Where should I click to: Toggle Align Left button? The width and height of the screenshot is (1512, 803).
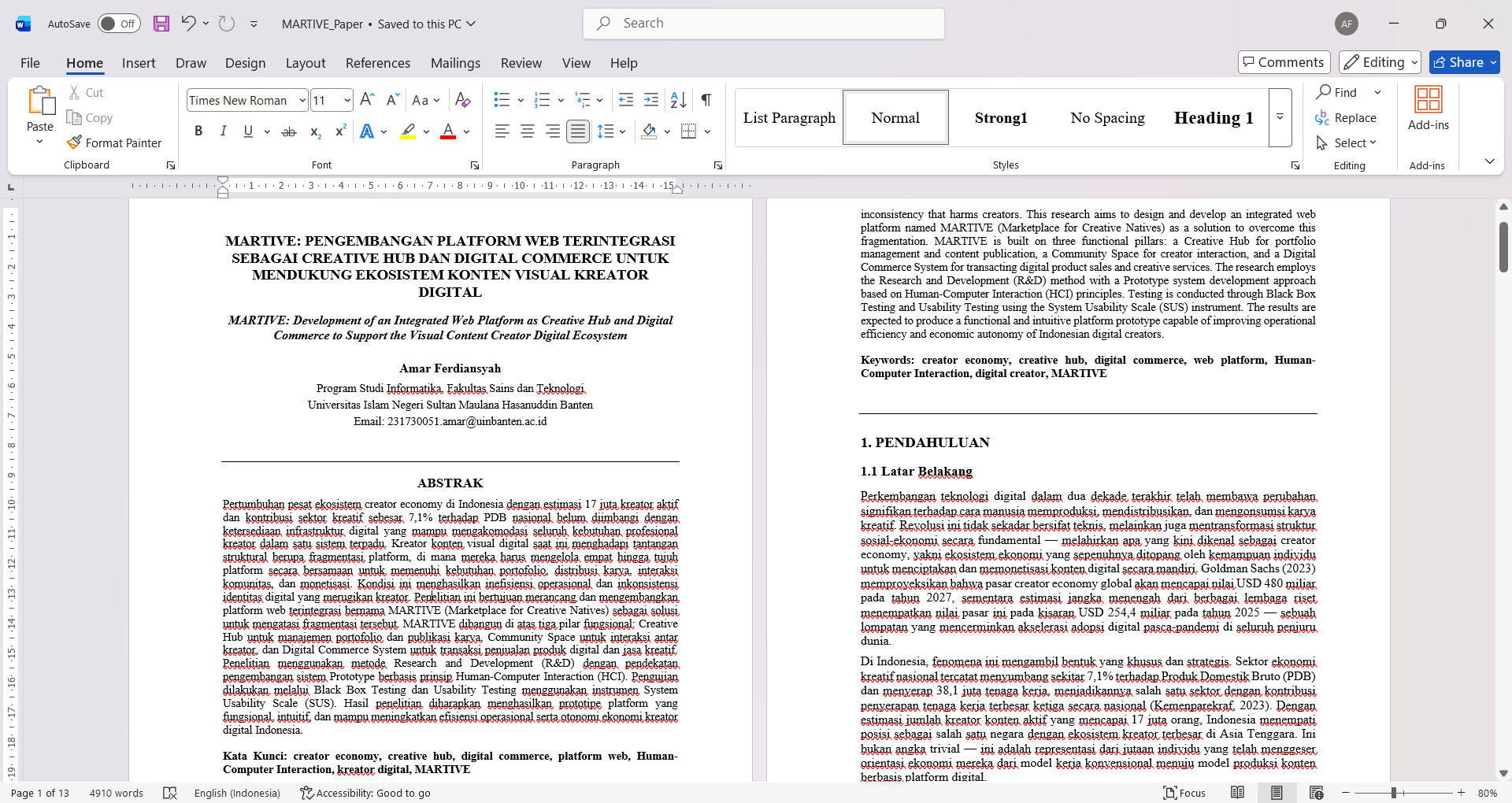tap(502, 131)
